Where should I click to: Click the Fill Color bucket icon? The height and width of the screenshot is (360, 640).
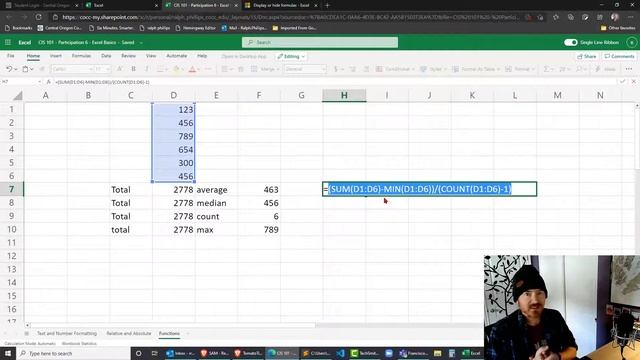[176, 69]
